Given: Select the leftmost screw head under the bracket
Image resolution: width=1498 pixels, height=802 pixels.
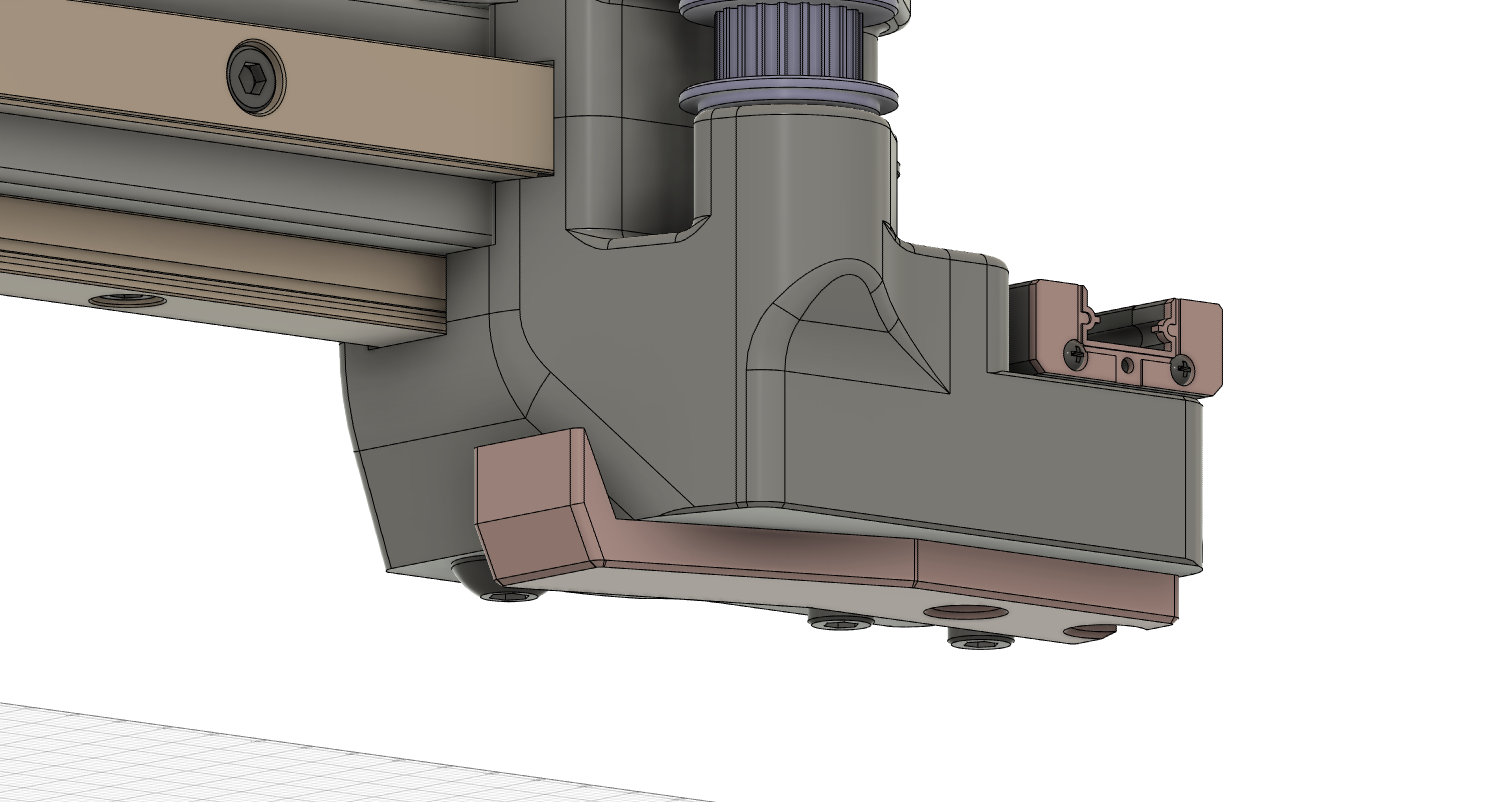Looking at the screenshot, I should coord(510,596).
